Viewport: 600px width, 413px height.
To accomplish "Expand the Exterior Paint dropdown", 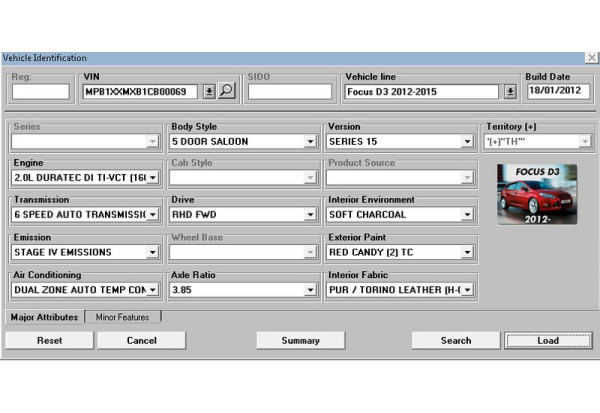I will [x=467, y=252].
